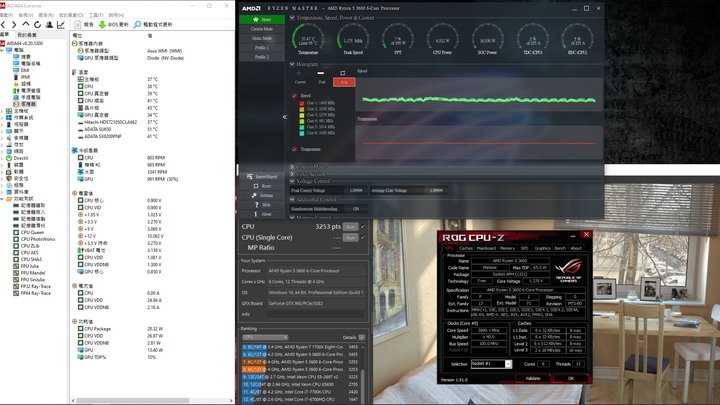Toggle the Core 4 speed checkbox

click(x=302, y=121)
